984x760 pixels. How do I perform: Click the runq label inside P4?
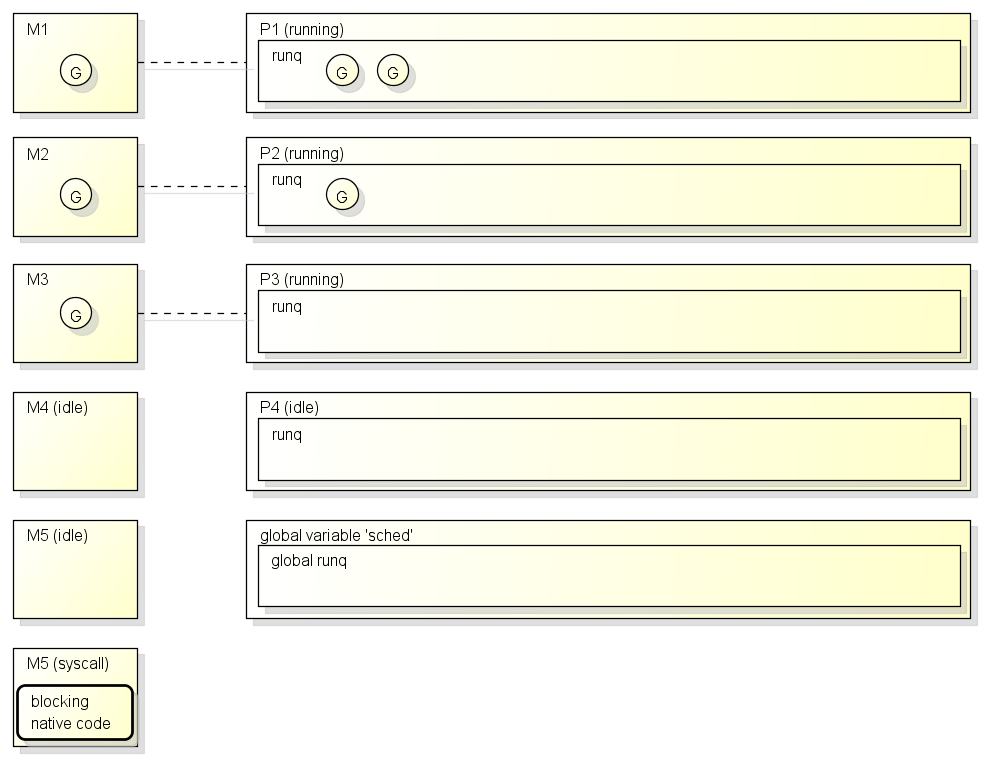pos(287,436)
